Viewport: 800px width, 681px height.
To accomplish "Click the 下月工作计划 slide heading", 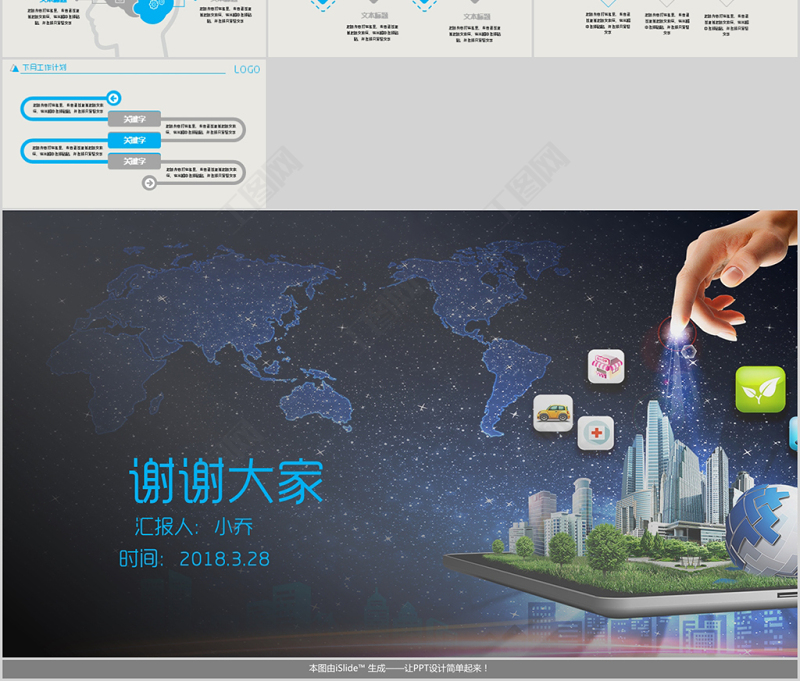I will click(44, 69).
